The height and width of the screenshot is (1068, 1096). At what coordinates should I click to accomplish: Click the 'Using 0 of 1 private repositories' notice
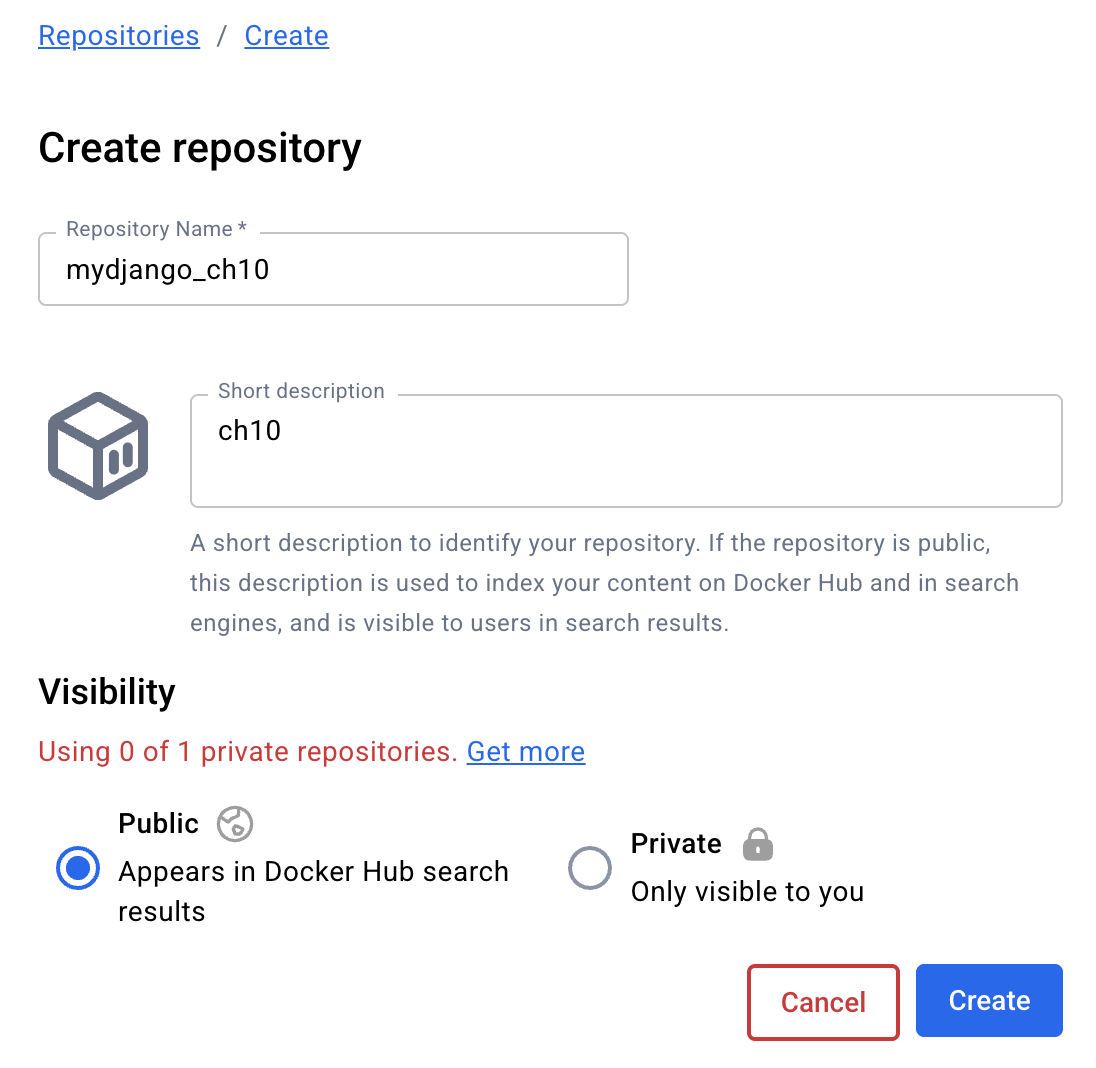click(248, 752)
